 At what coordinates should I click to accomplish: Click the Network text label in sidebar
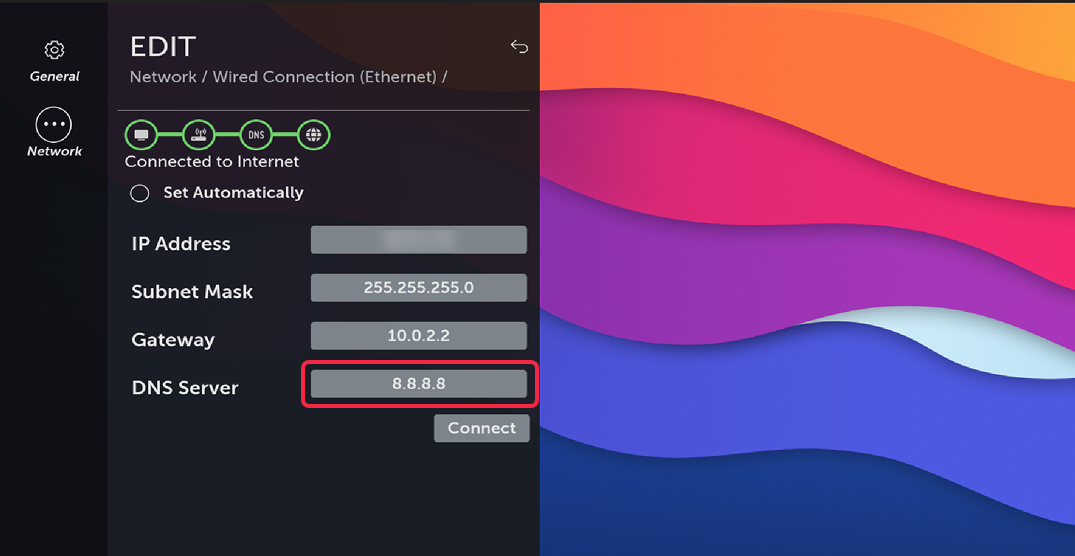55,151
